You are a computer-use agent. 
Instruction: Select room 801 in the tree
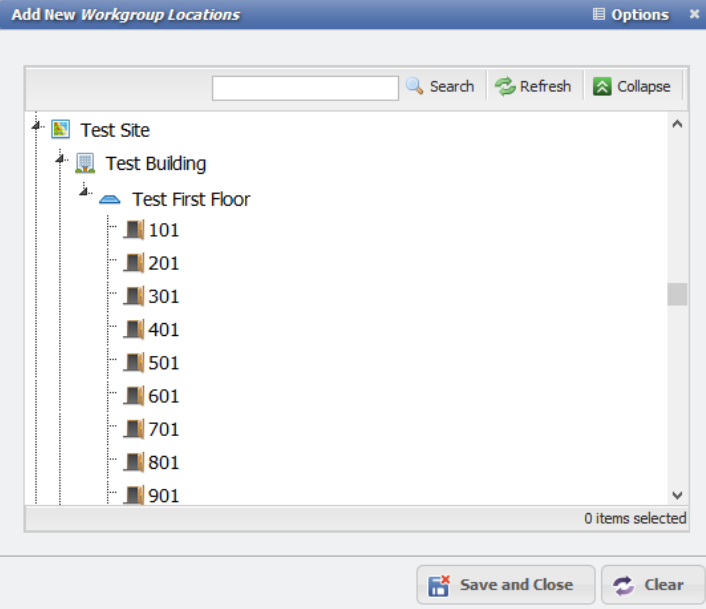164,462
